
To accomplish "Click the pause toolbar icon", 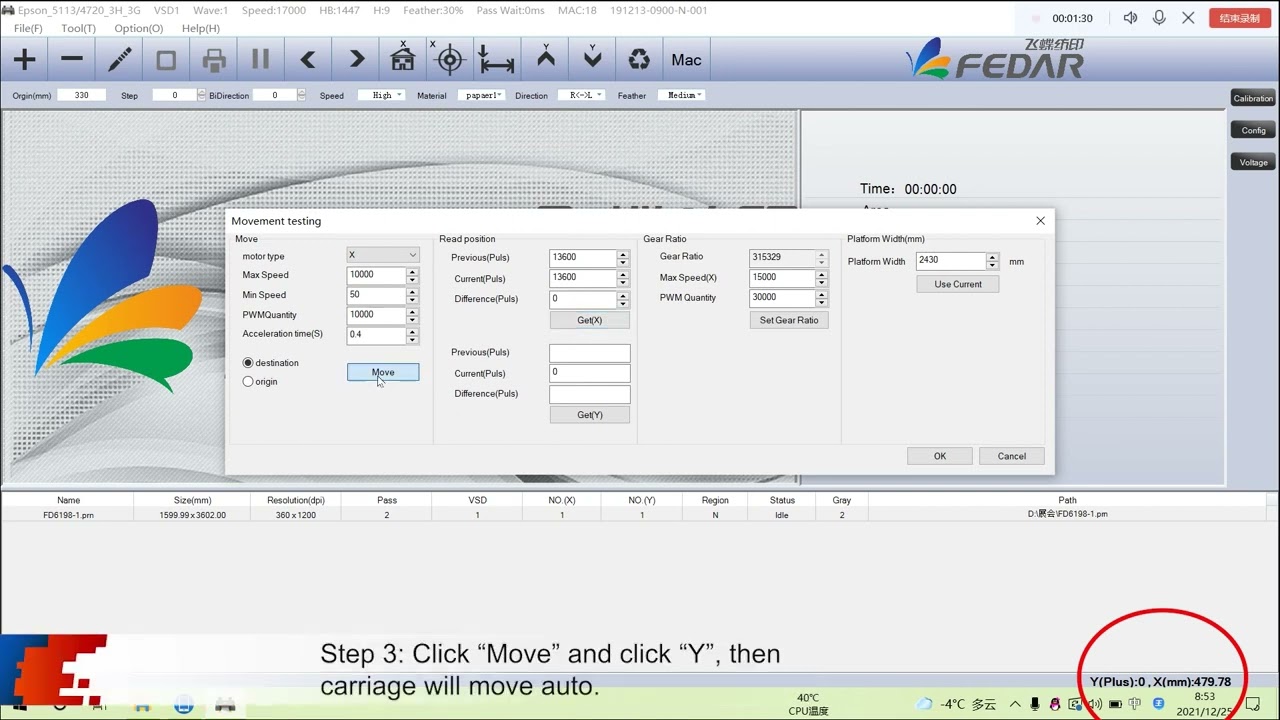I will point(260,60).
